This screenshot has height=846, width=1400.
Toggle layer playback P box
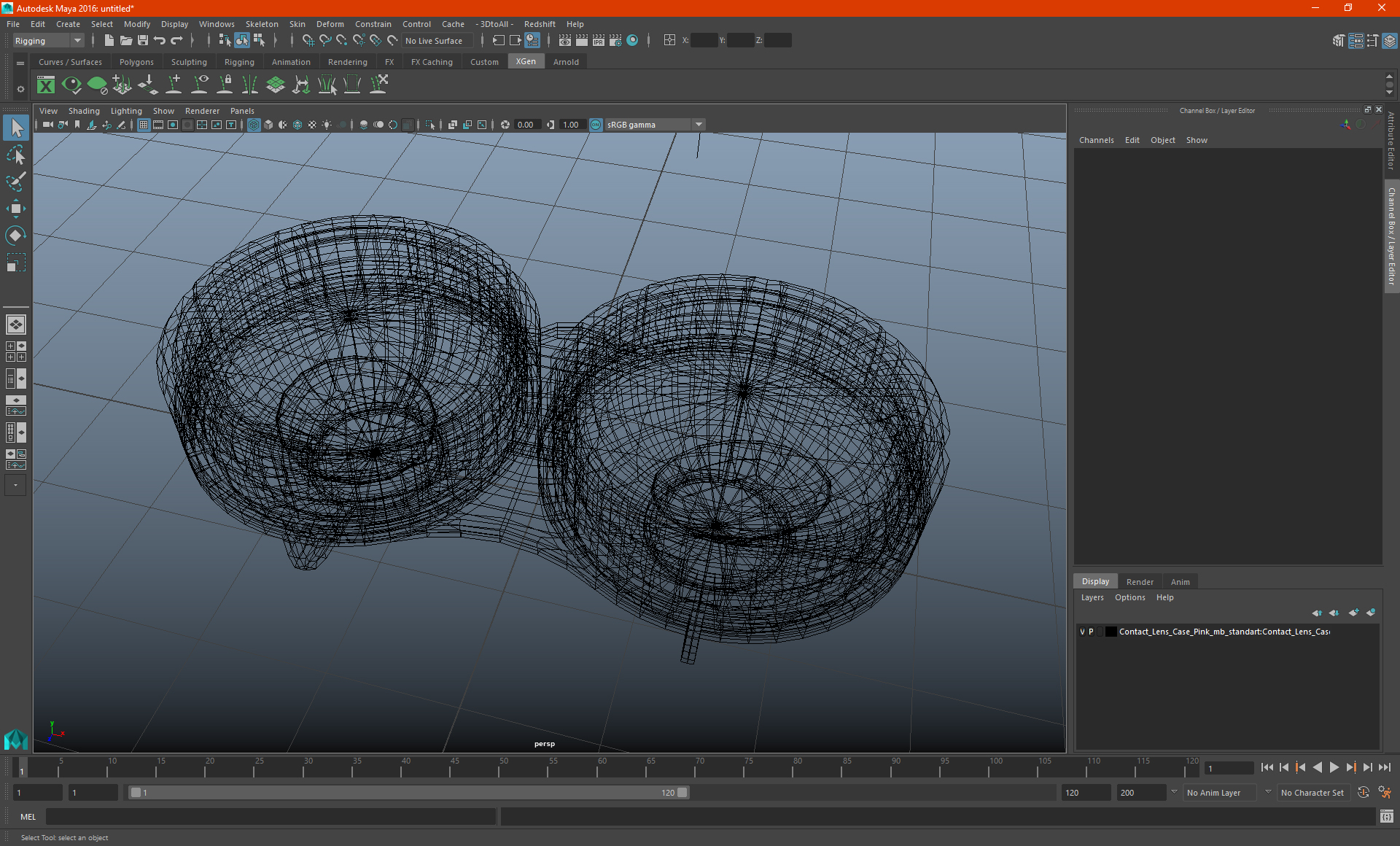pos(1091,632)
